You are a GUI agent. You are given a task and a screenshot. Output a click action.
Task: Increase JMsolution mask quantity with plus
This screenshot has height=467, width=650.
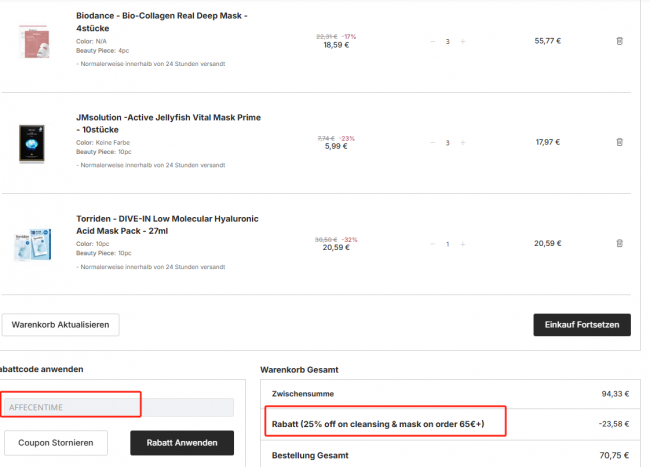point(463,143)
